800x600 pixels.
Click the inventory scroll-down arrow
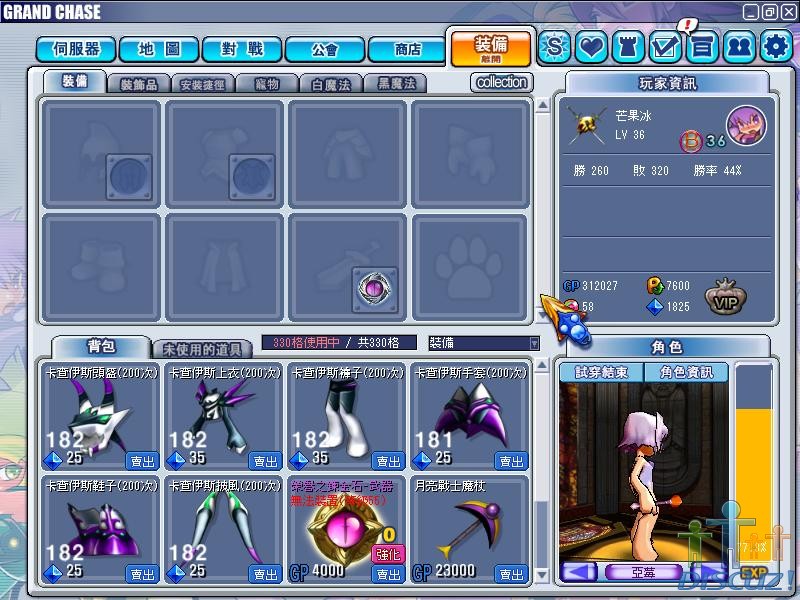(543, 575)
